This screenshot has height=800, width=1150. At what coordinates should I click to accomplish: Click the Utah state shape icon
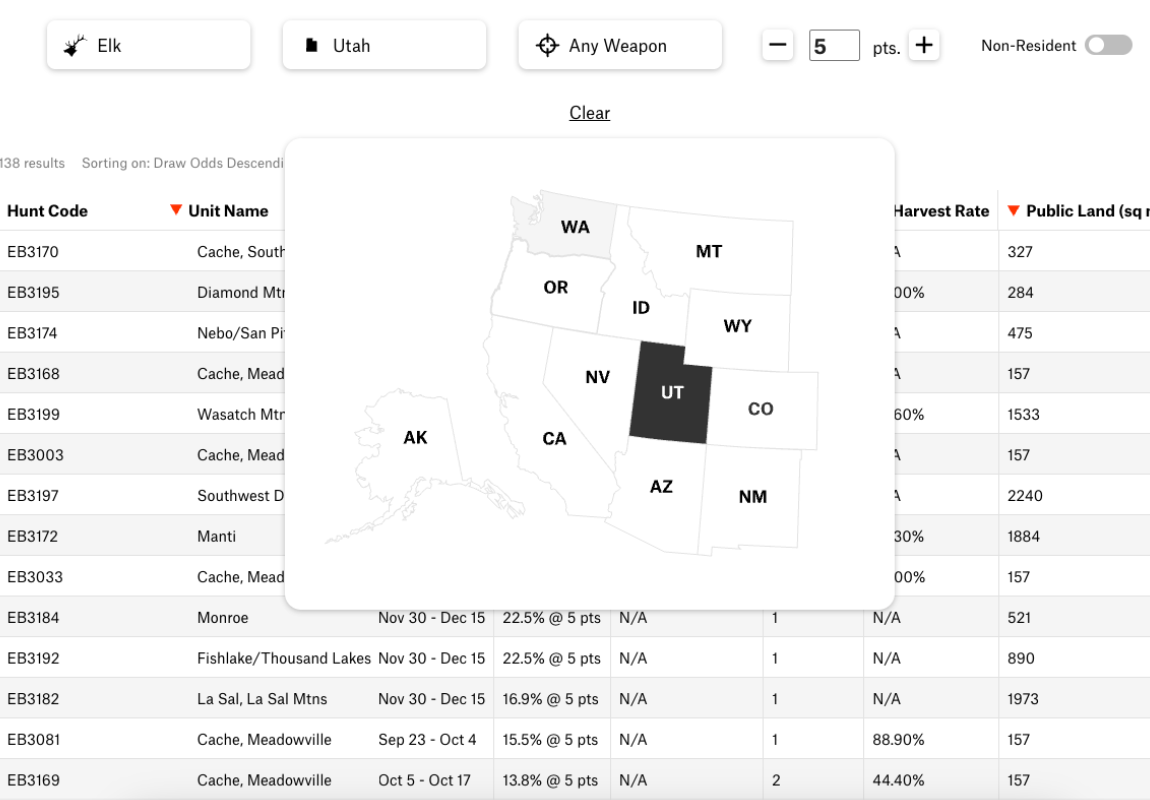(312, 45)
